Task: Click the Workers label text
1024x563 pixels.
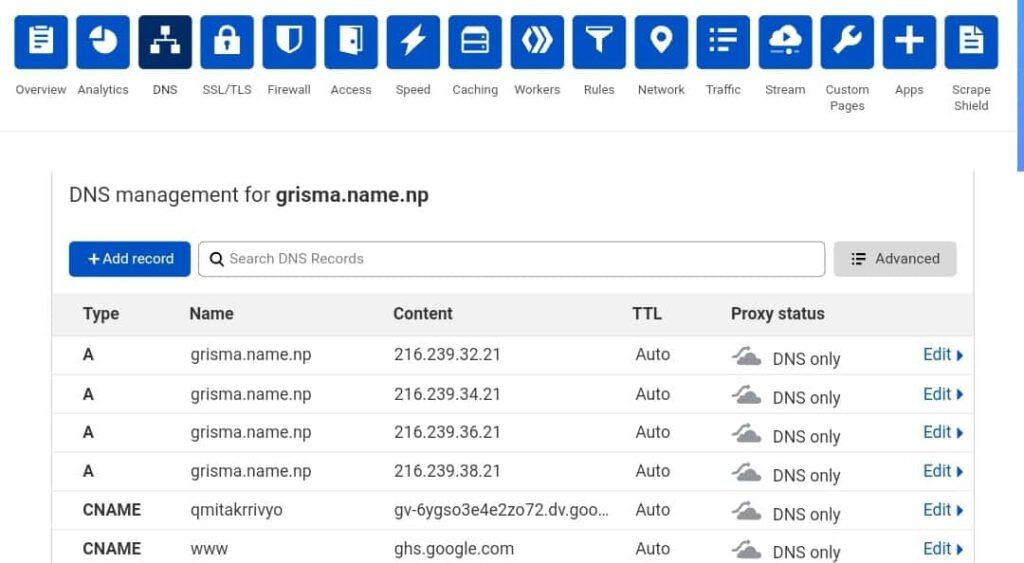Action: pyautogui.click(x=537, y=90)
